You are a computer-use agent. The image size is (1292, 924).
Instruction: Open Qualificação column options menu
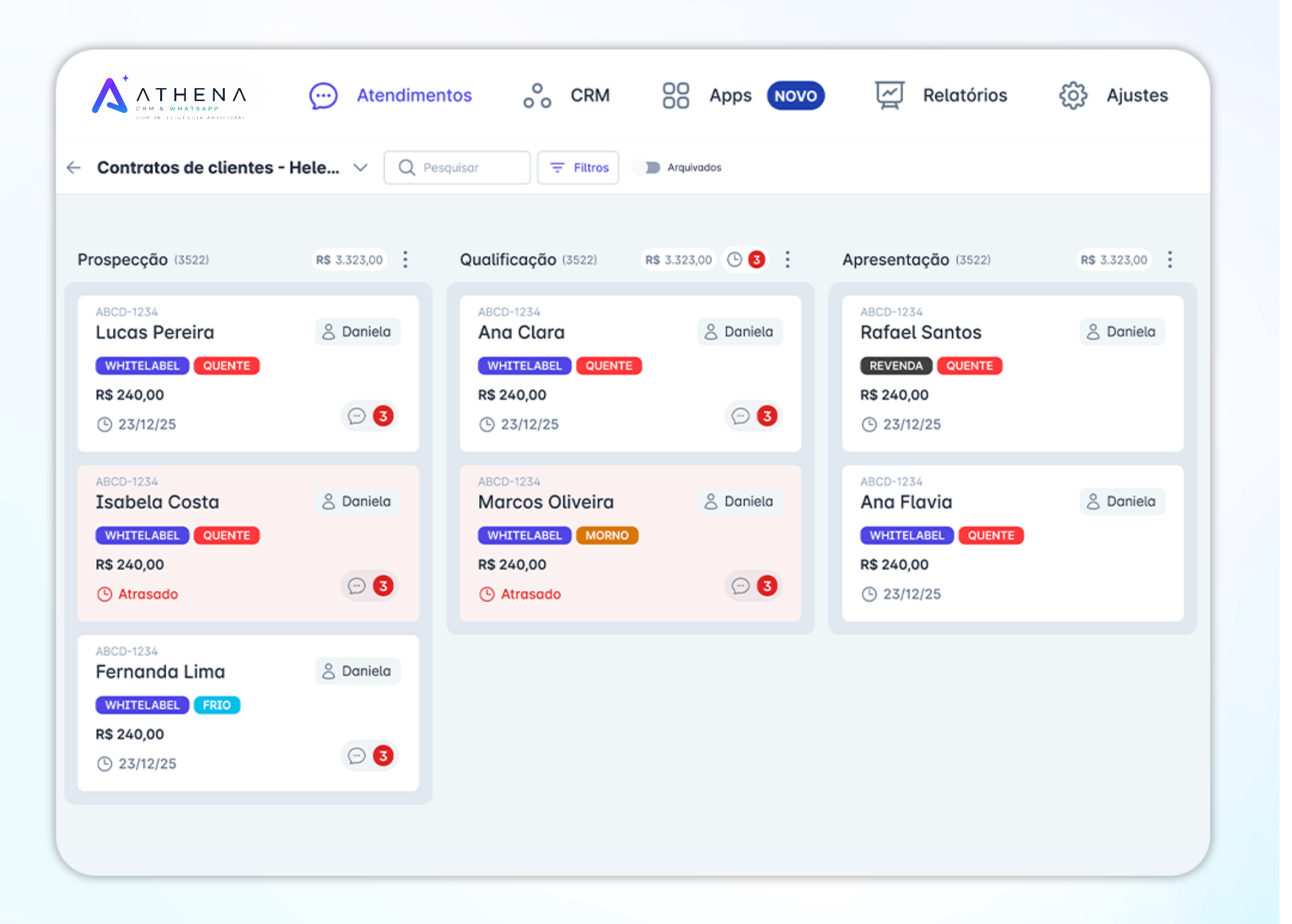[787, 260]
